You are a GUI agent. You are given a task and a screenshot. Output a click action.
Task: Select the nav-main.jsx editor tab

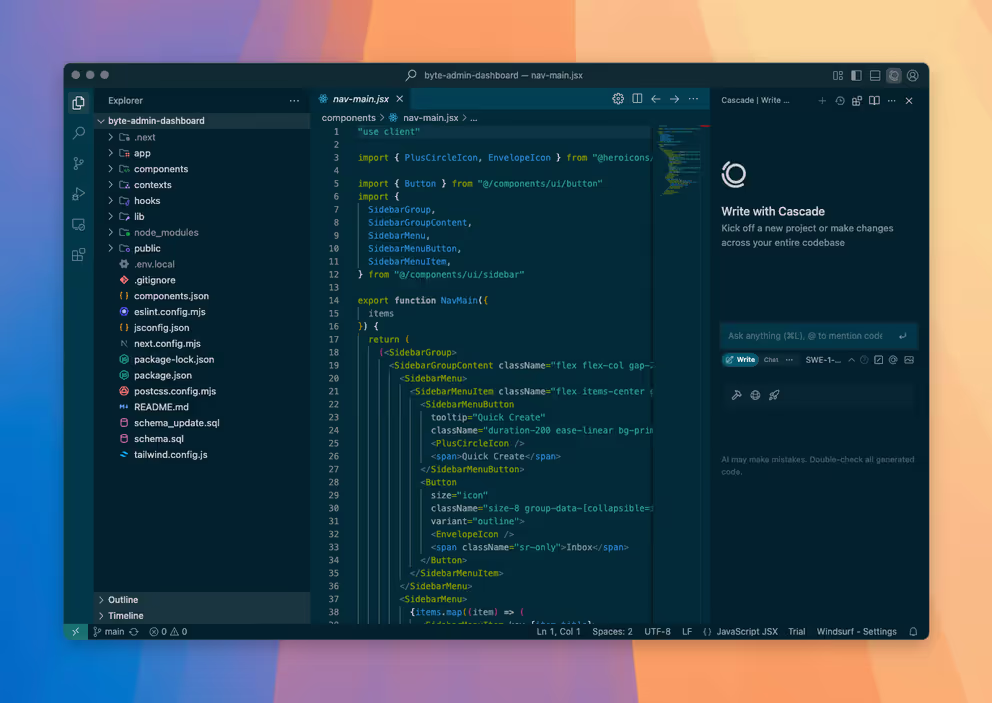(360, 100)
